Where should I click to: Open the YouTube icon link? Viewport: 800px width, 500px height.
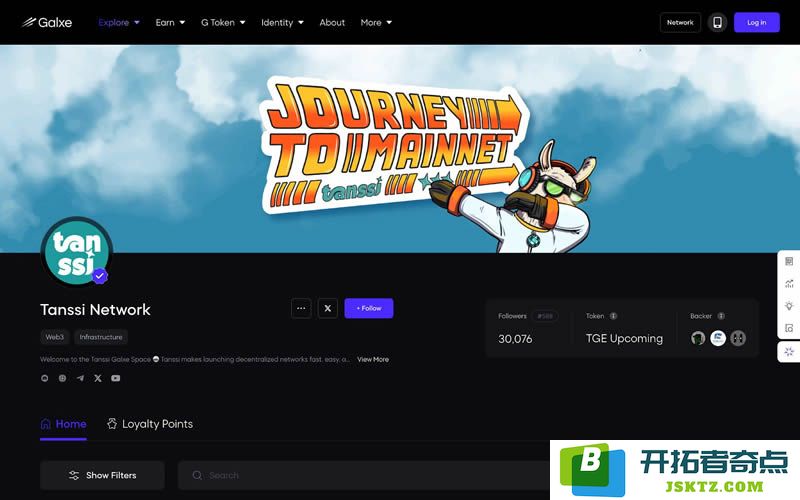pos(116,378)
